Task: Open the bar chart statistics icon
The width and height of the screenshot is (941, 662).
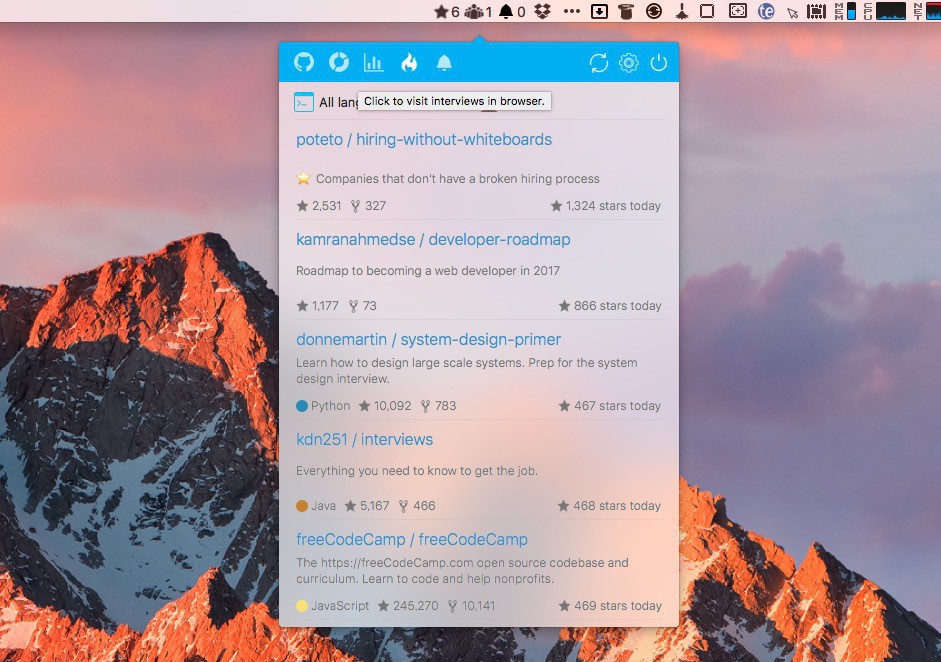Action: pyautogui.click(x=373, y=62)
